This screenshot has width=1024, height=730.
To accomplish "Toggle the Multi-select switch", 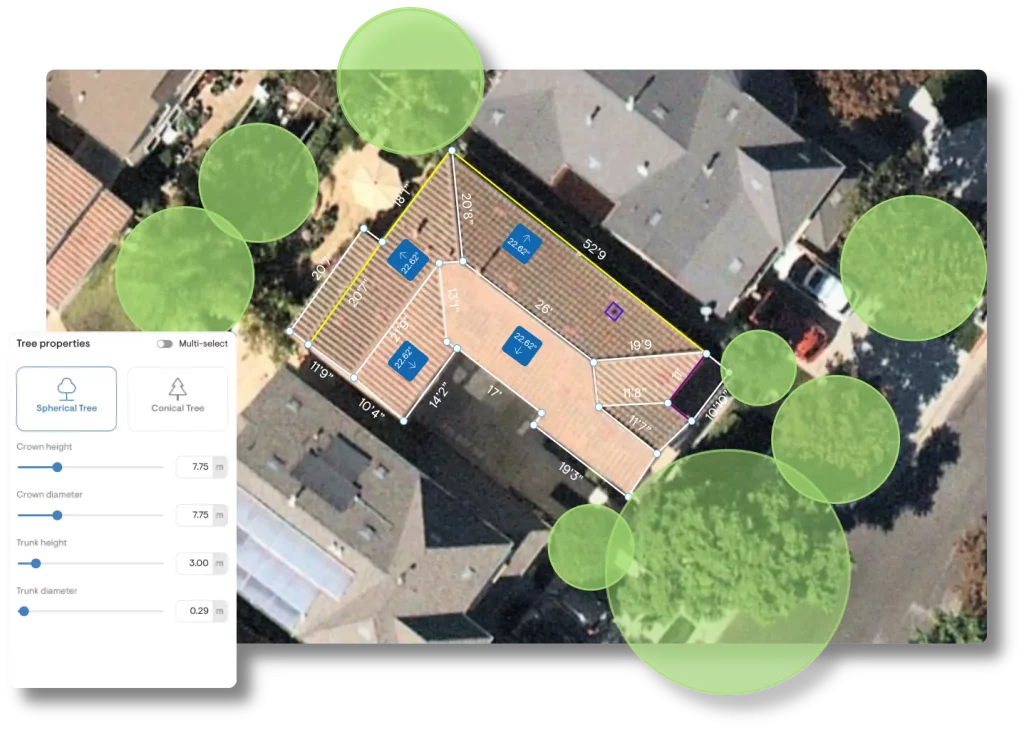I will 164,344.
